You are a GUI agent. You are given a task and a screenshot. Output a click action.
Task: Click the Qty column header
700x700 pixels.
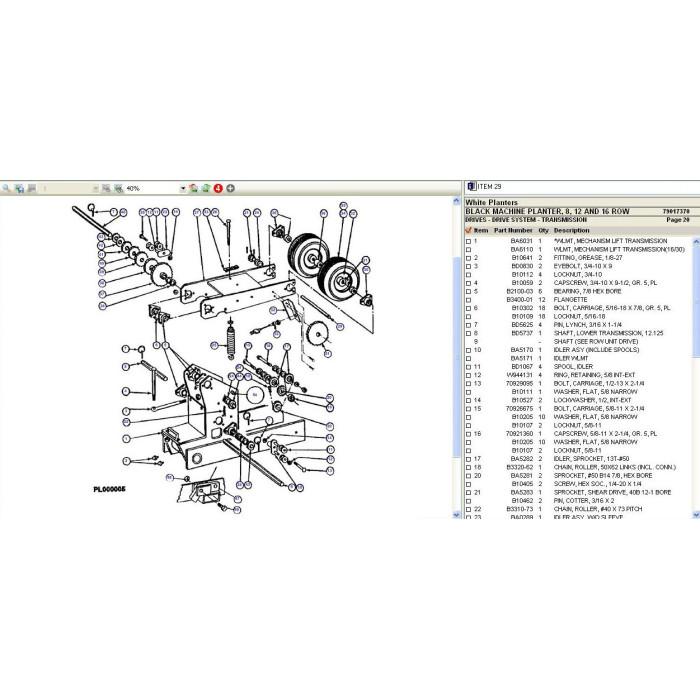click(543, 230)
